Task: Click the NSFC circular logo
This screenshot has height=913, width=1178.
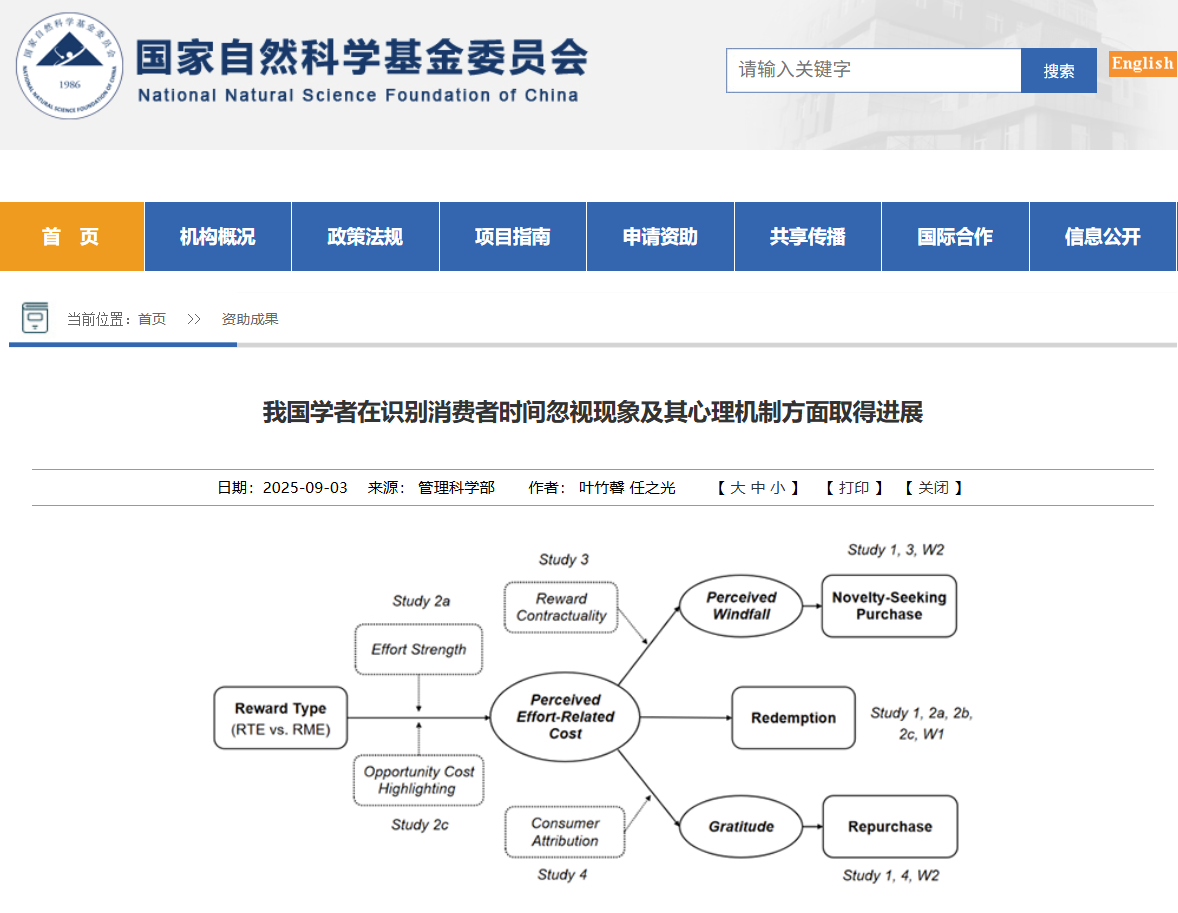Action: point(70,67)
